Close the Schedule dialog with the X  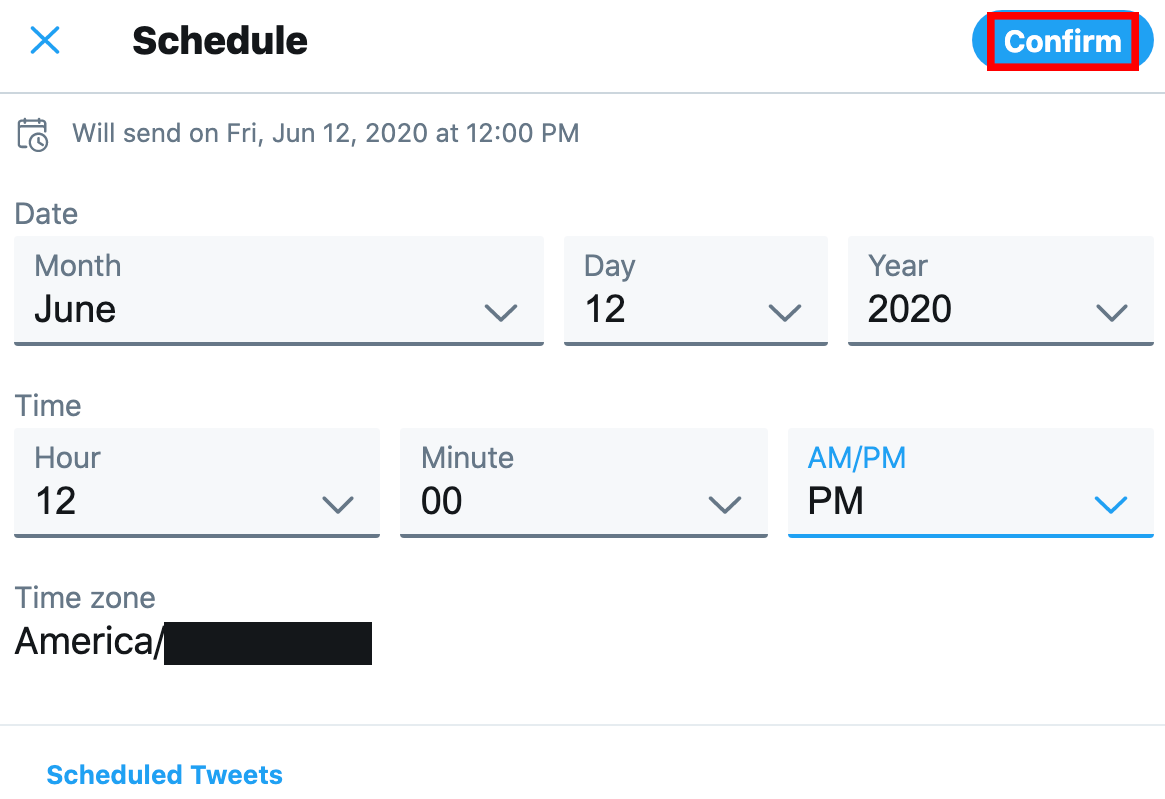(44, 41)
